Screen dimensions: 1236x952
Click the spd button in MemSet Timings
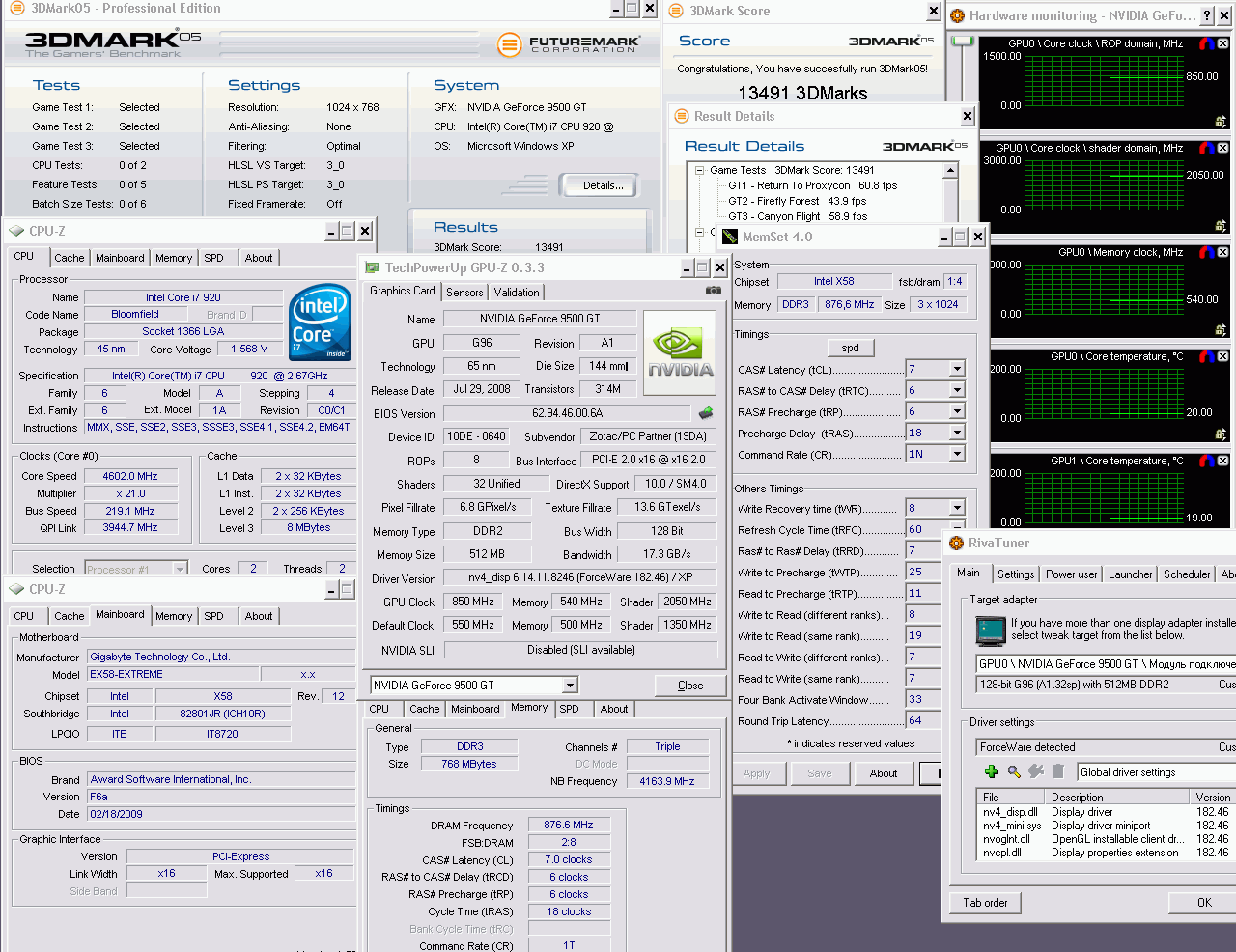(851, 348)
